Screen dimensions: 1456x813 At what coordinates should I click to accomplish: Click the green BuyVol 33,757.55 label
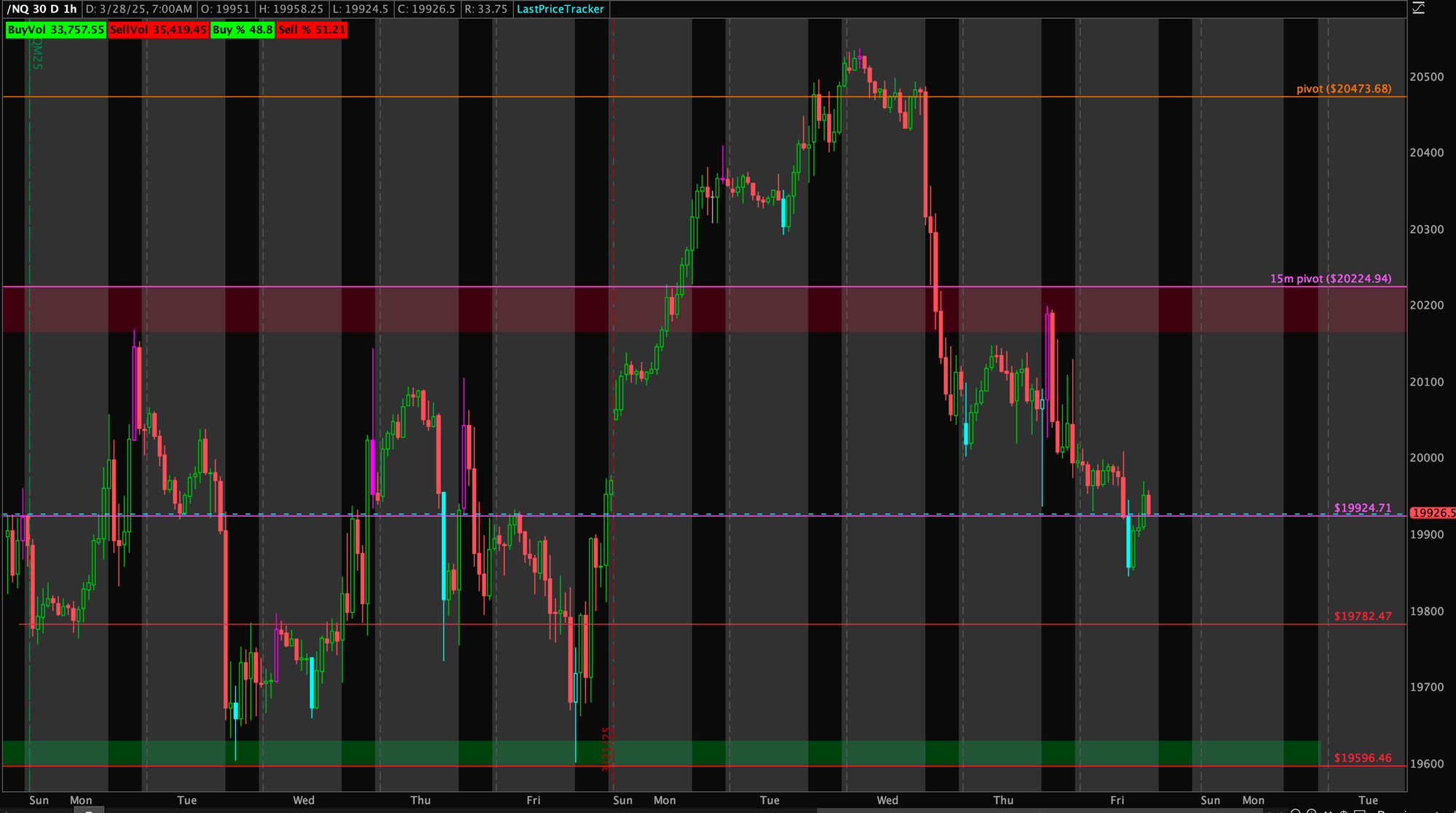click(x=56, y=30)
